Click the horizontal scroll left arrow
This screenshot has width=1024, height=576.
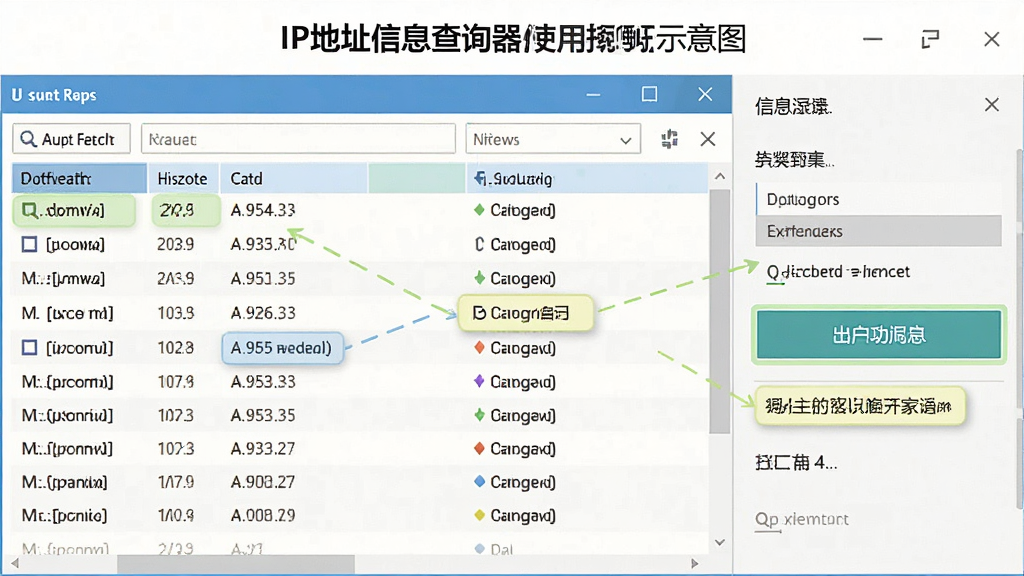coord(15,563)
